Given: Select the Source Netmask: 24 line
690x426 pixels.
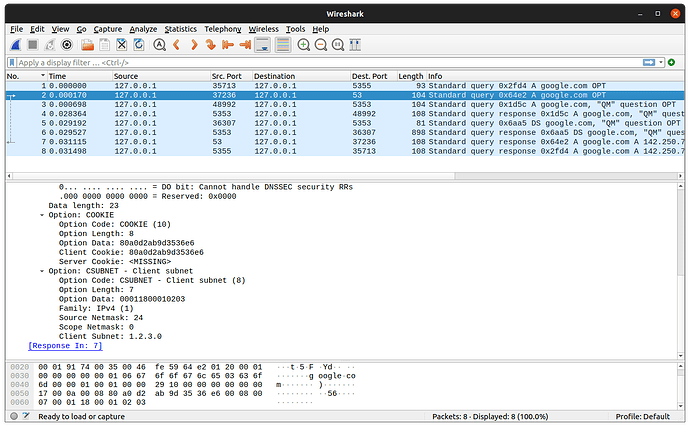Looking at the screenshot, I should [101, 318].
